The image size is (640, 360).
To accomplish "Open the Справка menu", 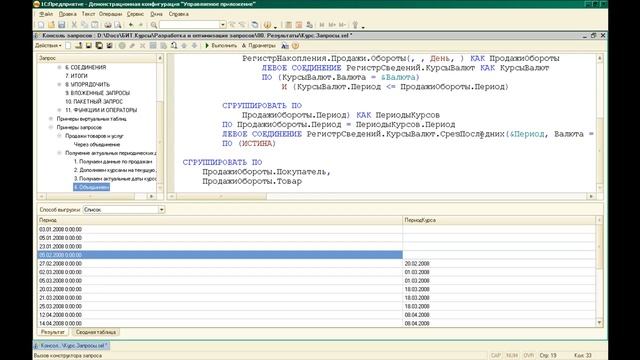I will coord(178,14).
